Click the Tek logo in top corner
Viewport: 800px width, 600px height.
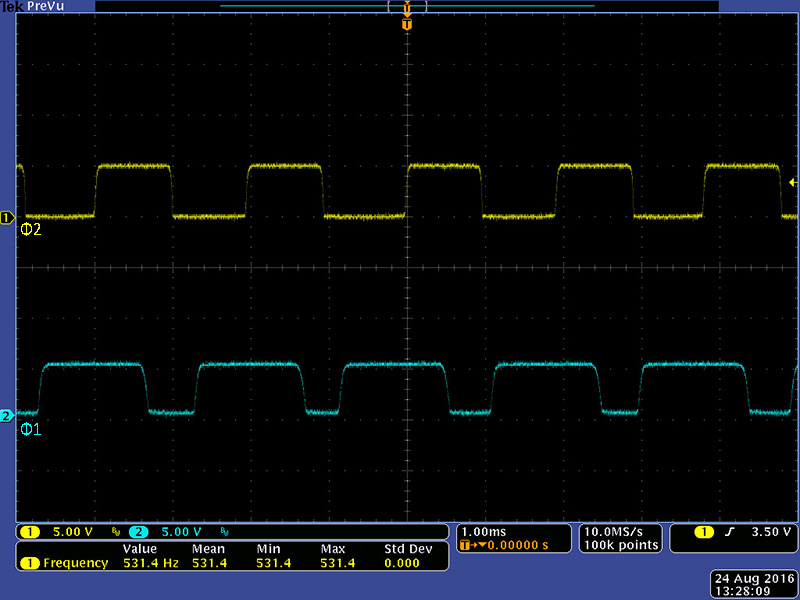point(11,6)
